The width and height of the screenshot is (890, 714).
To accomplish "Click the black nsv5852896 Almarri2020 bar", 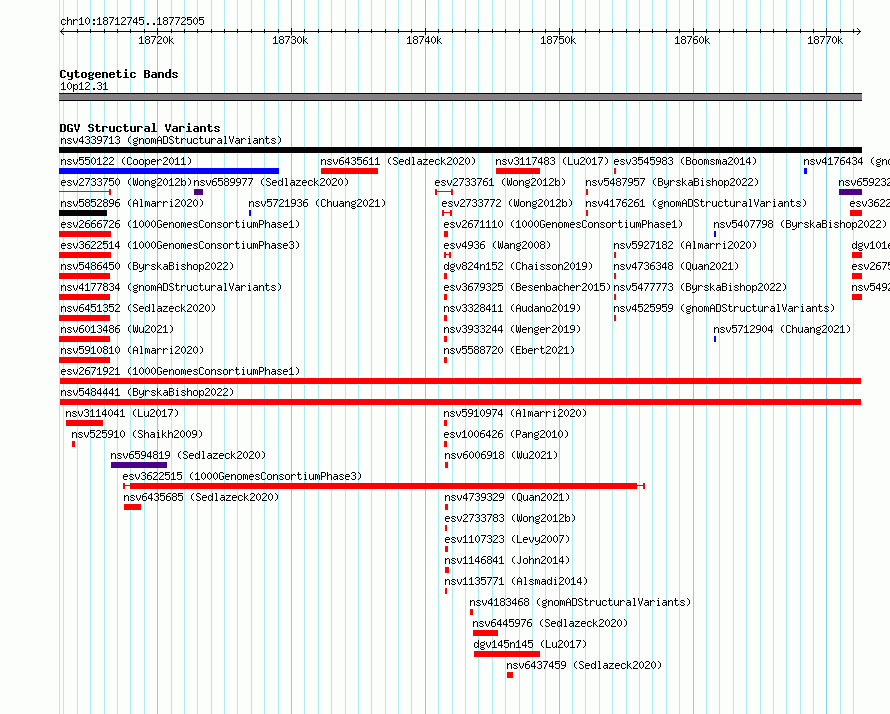I will (x=83, y=213).
